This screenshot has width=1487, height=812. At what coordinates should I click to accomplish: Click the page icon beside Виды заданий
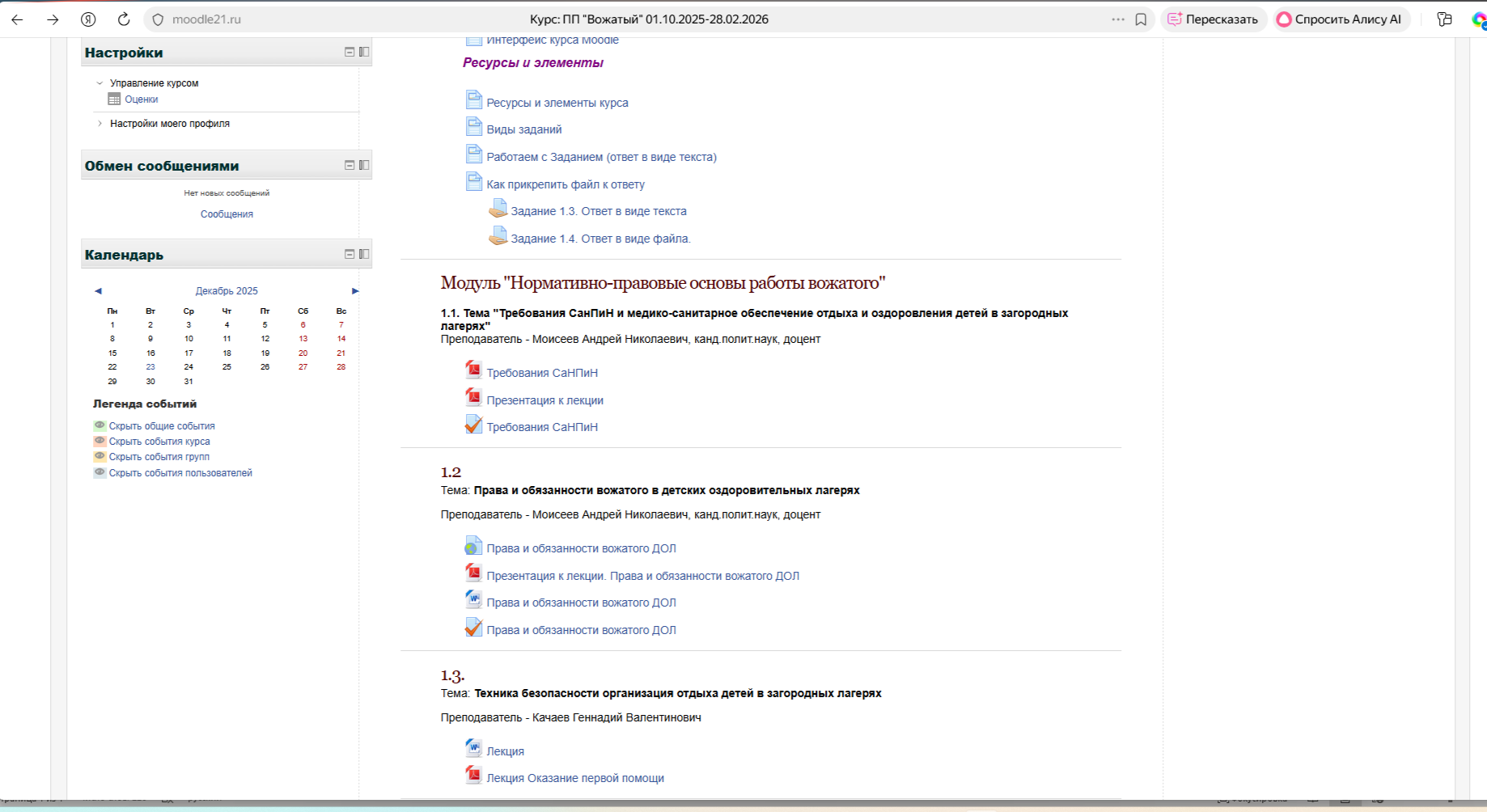[x=473, y=127]
